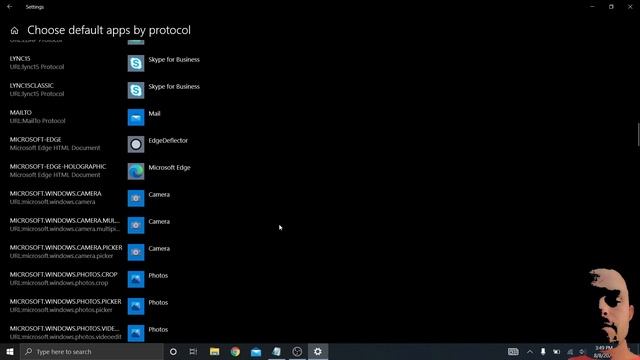Click EdgeDeflector icon for MICROSOFT-EDGE protocol
Screen dimensions: 640x360
pos(136,144)
